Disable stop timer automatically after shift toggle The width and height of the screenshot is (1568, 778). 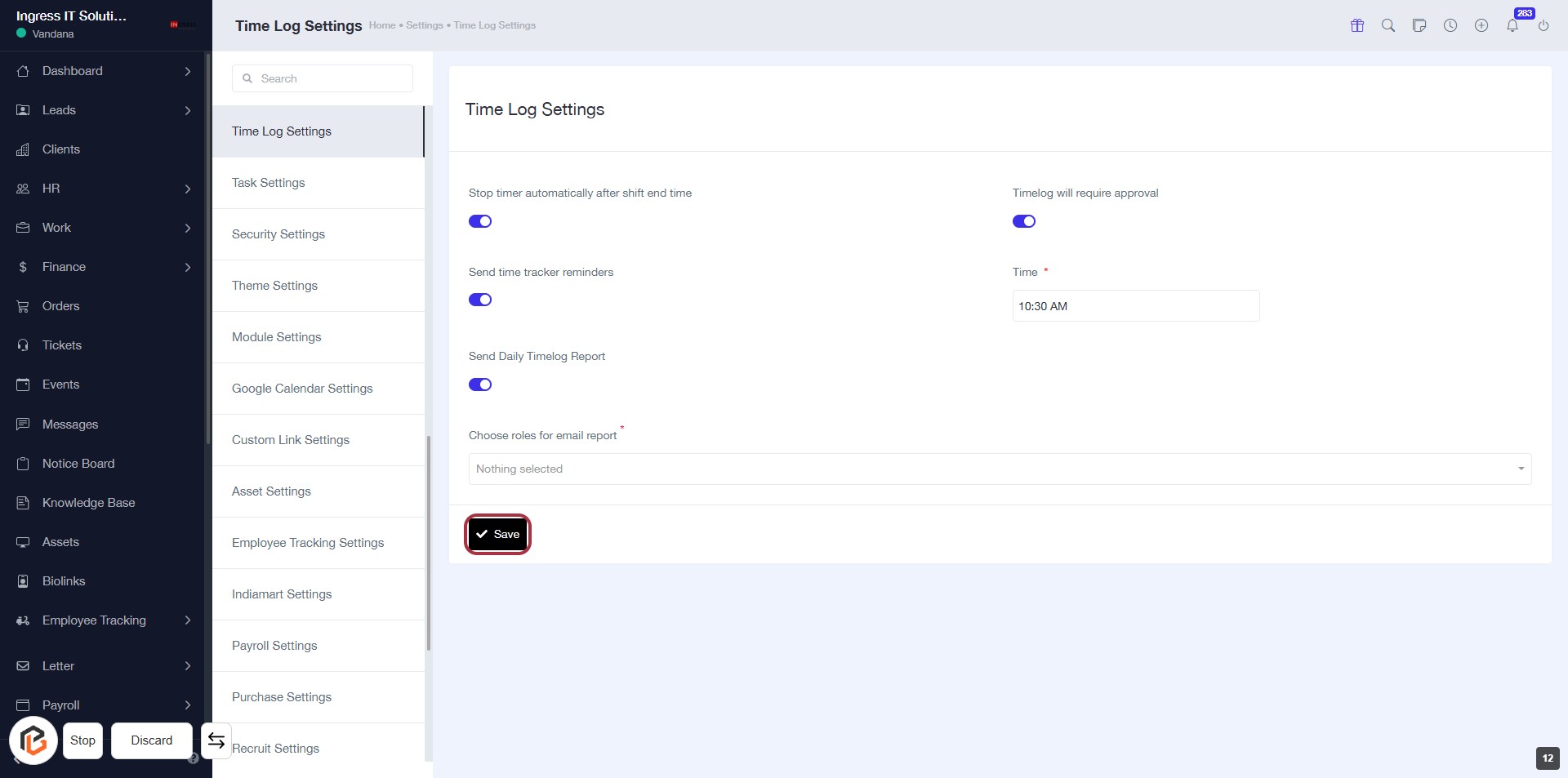click(x=480, y=221)
